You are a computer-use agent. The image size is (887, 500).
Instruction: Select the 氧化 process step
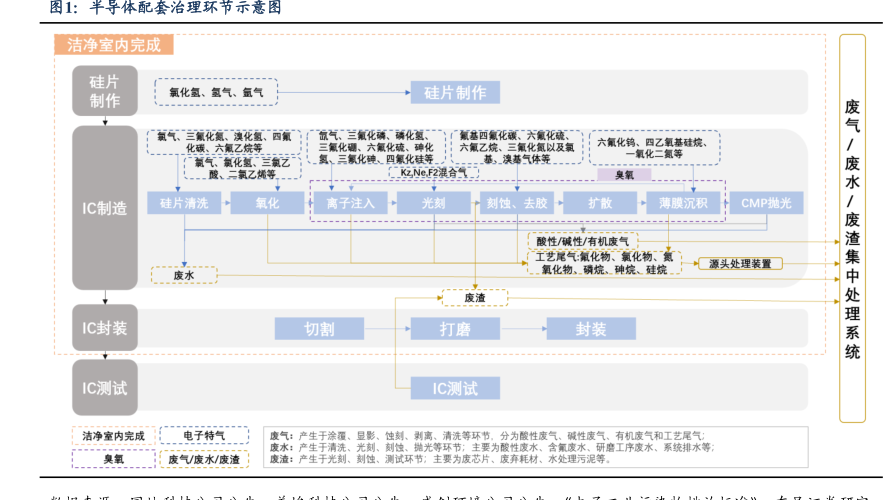[x=267, y=203]
